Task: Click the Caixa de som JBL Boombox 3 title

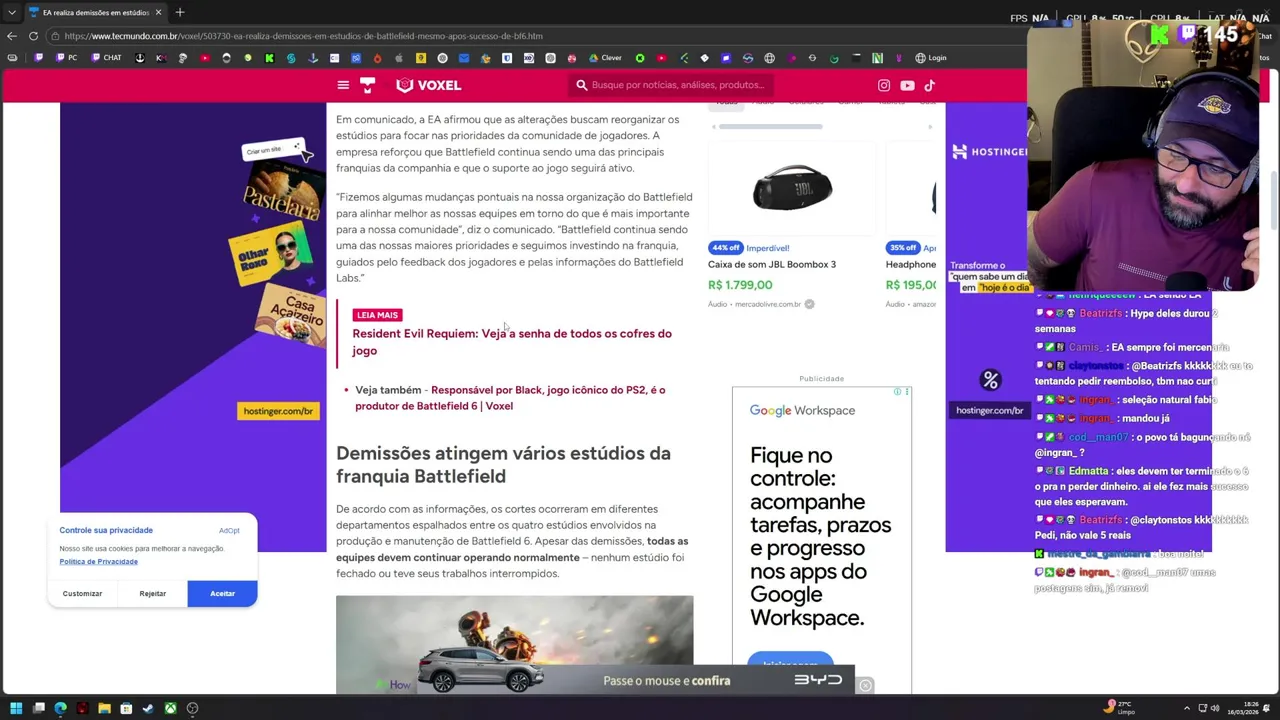Action: coord(772,264)
